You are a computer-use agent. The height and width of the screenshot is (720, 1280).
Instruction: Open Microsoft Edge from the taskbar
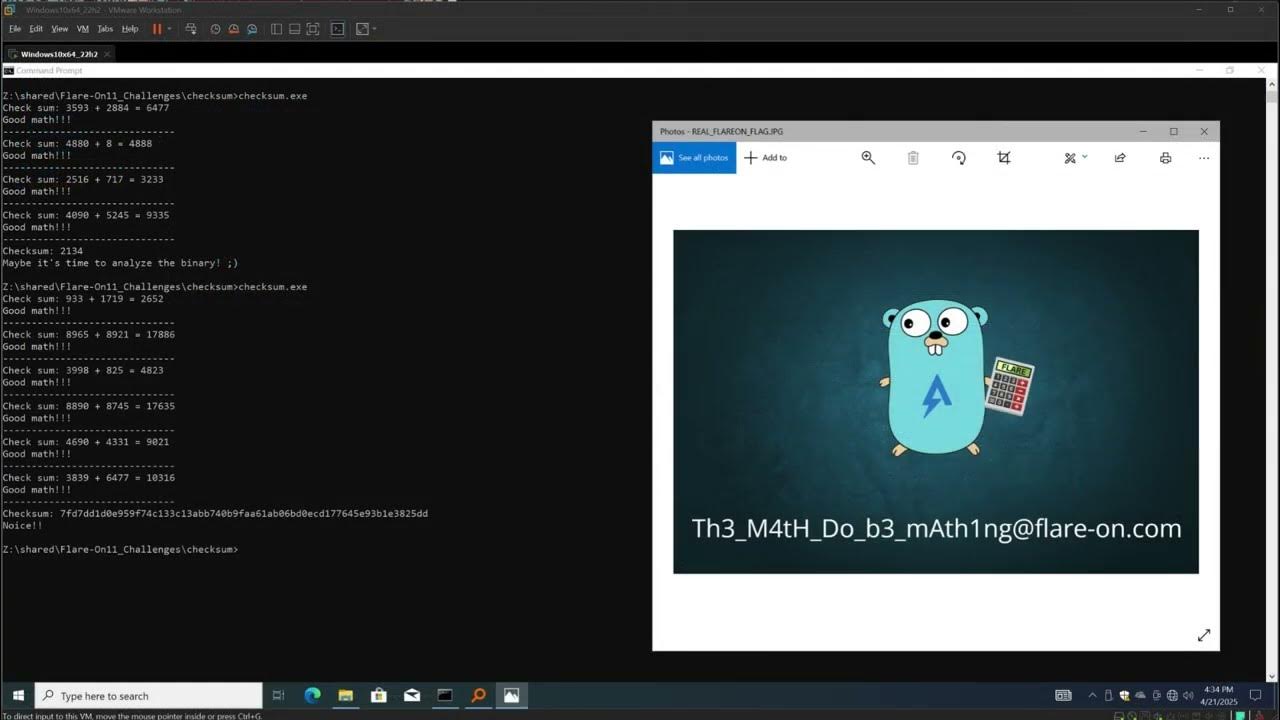pos(312,696)
